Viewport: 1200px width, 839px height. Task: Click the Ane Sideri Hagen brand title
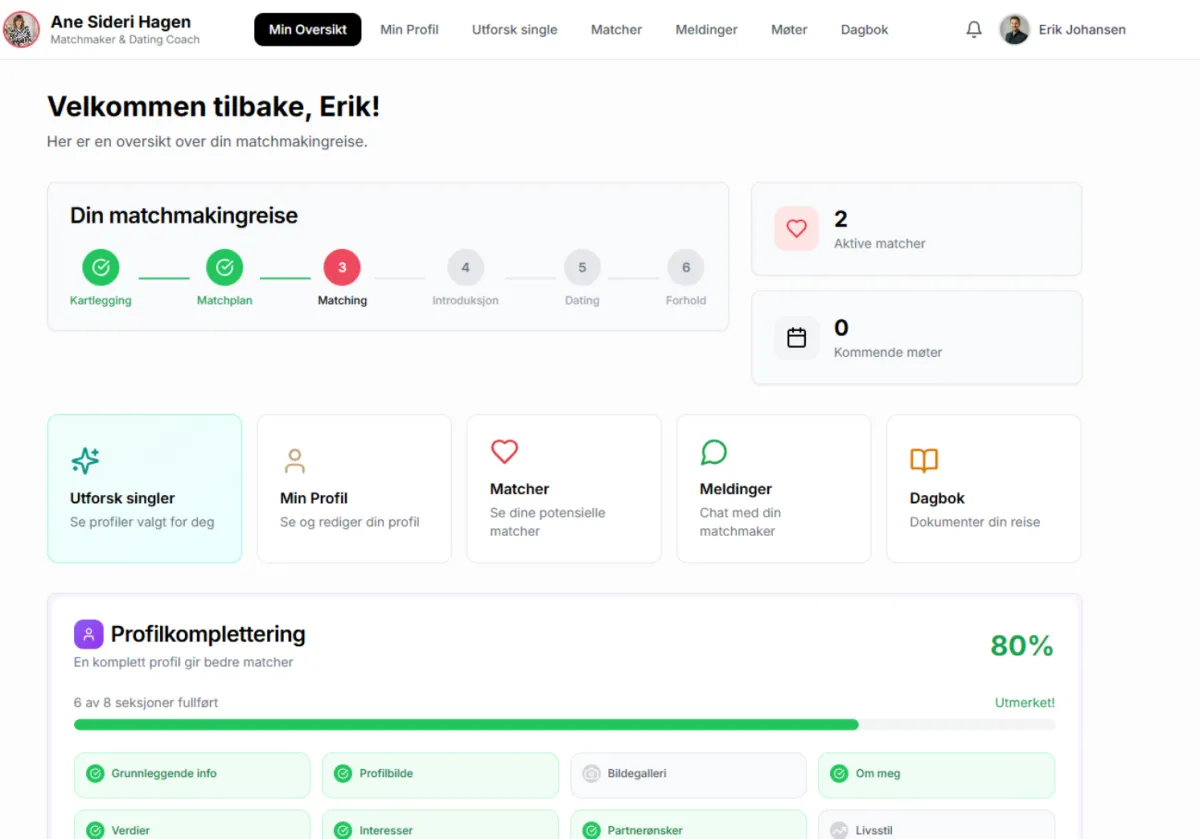[x=120, y=21]
